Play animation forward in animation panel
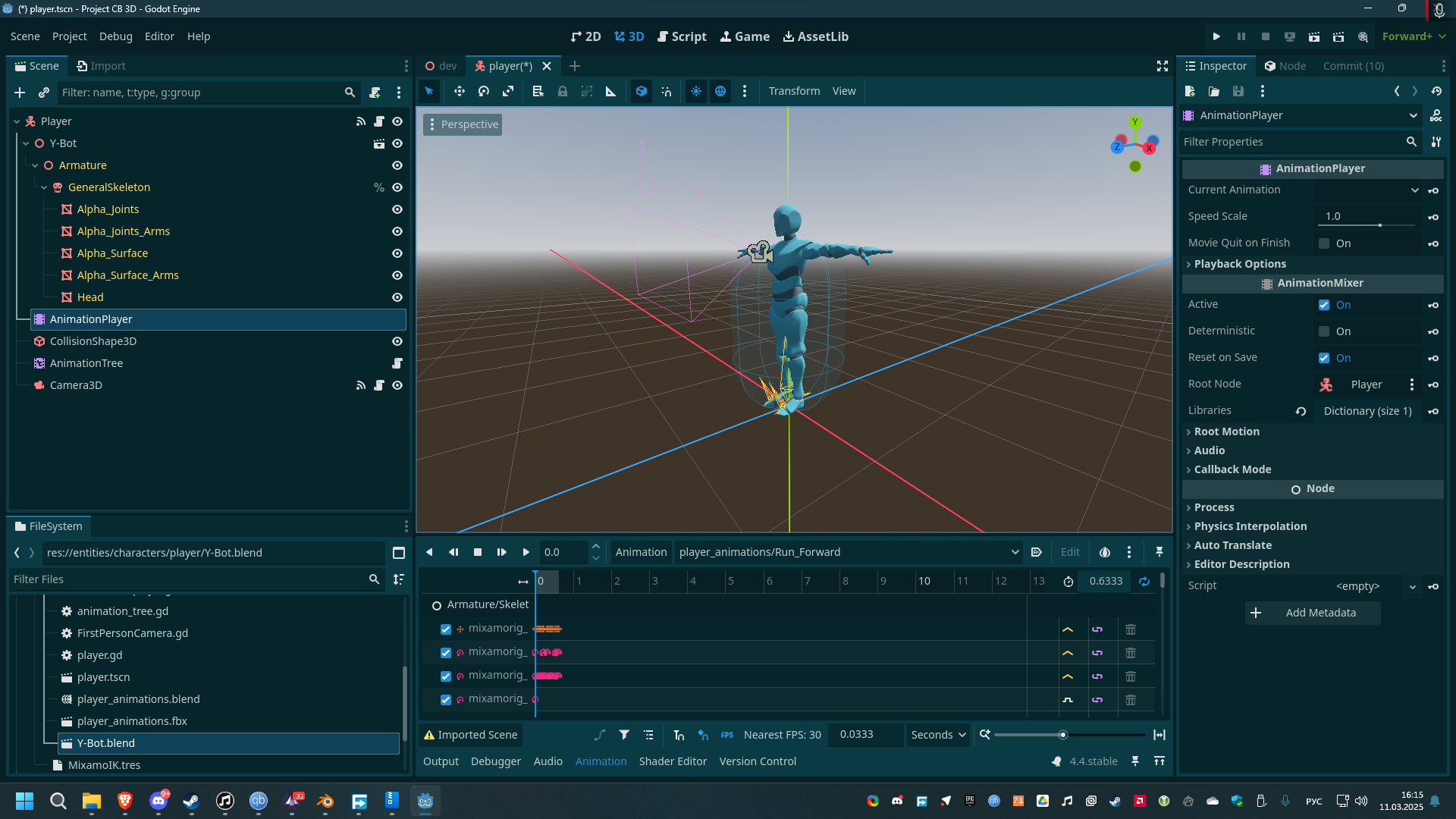The width and height of the screenshot is (1456, 819). [526, 552]
